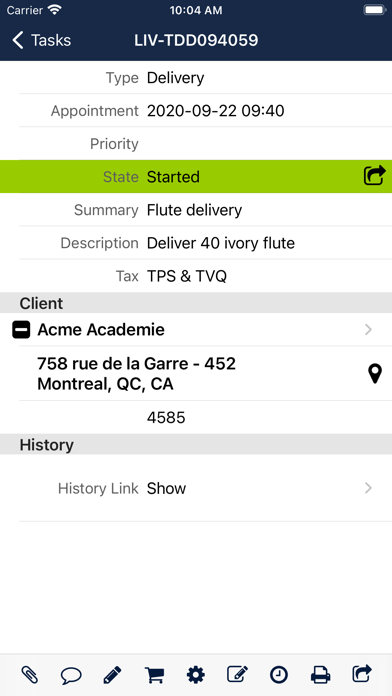Change state using the green row arrow icon
The width and height of the screenshot is (392, 696).
pos(374,176)
